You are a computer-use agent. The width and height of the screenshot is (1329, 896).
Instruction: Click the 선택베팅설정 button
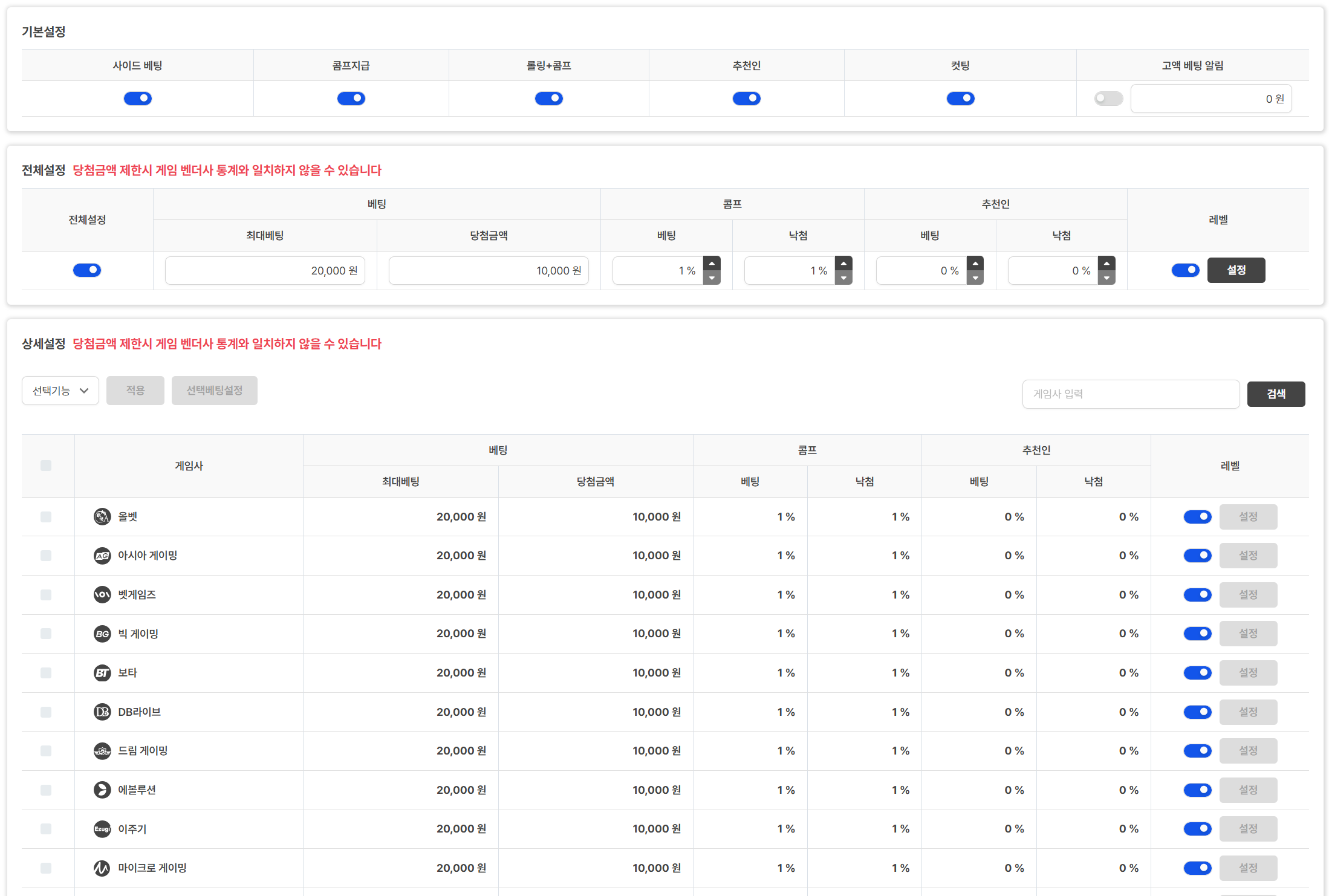click(215, 391)
